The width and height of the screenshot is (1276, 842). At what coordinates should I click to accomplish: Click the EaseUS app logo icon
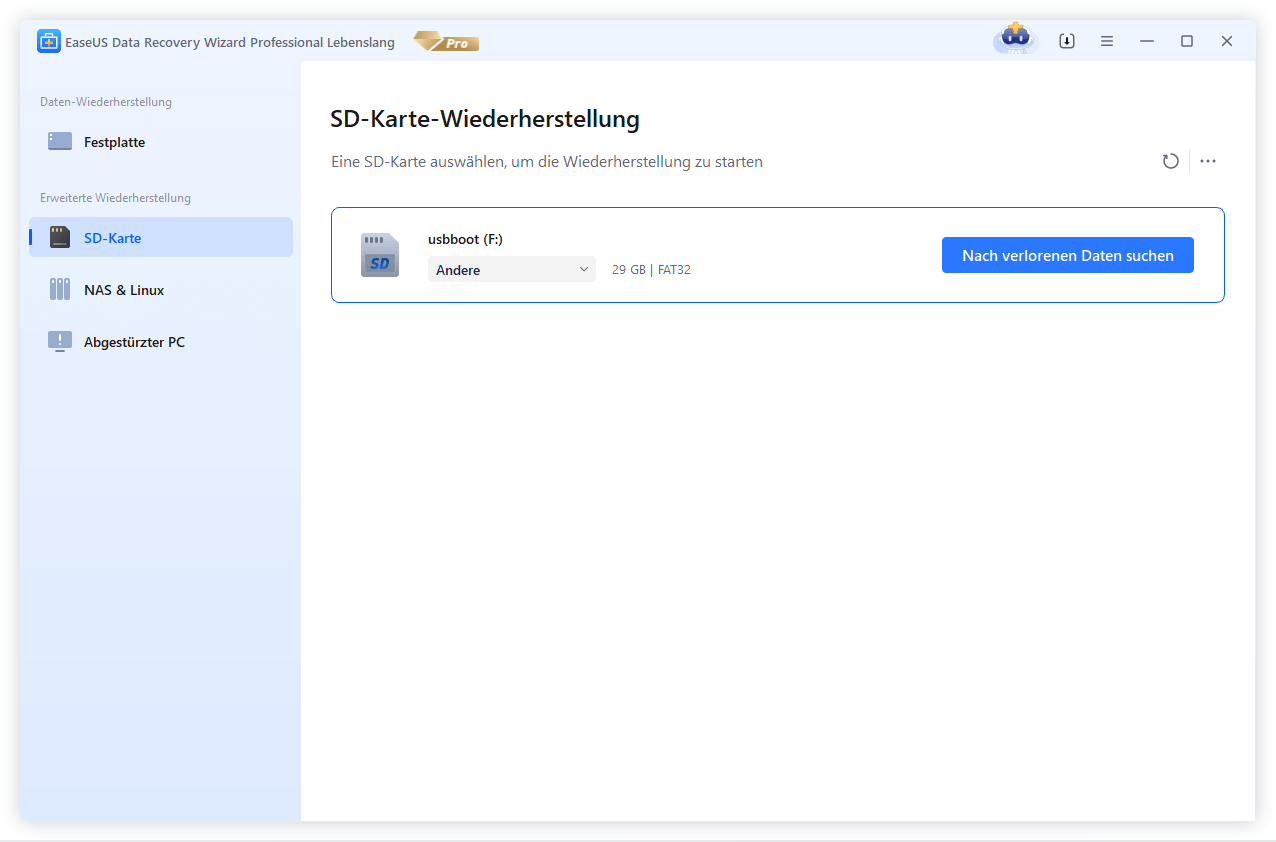click(x=48, y=41)
